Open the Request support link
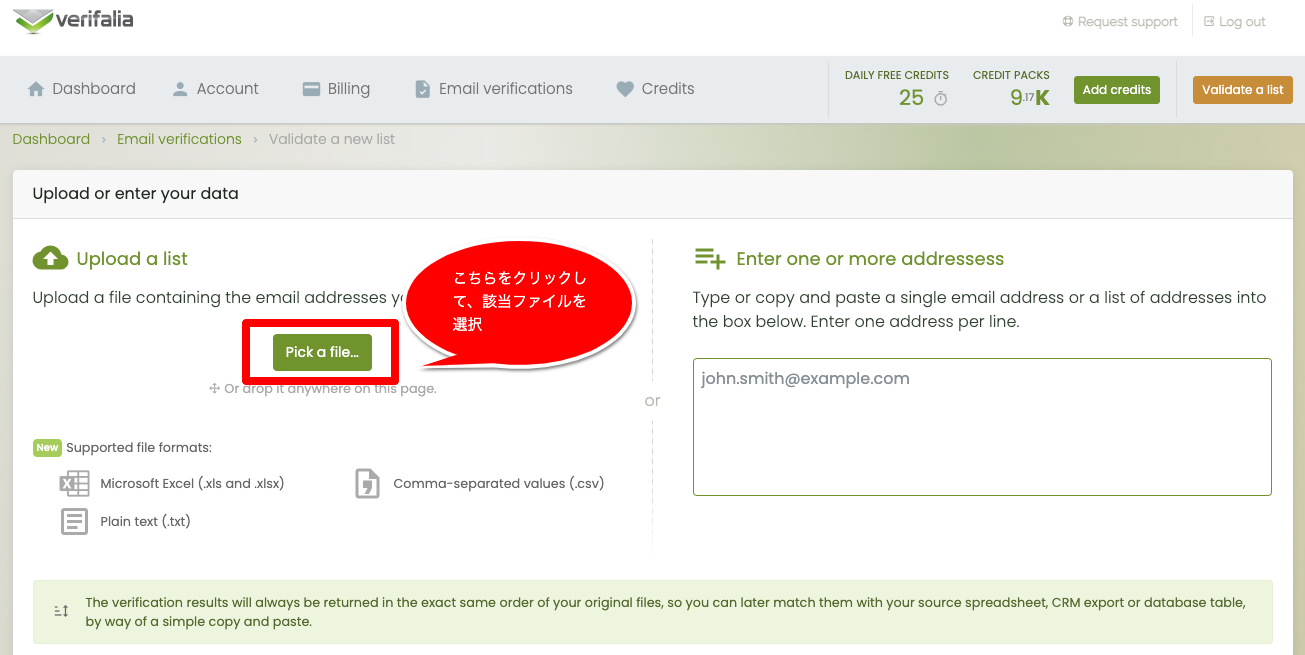This screenshot has width=1305, height=655. (1120, 21)
